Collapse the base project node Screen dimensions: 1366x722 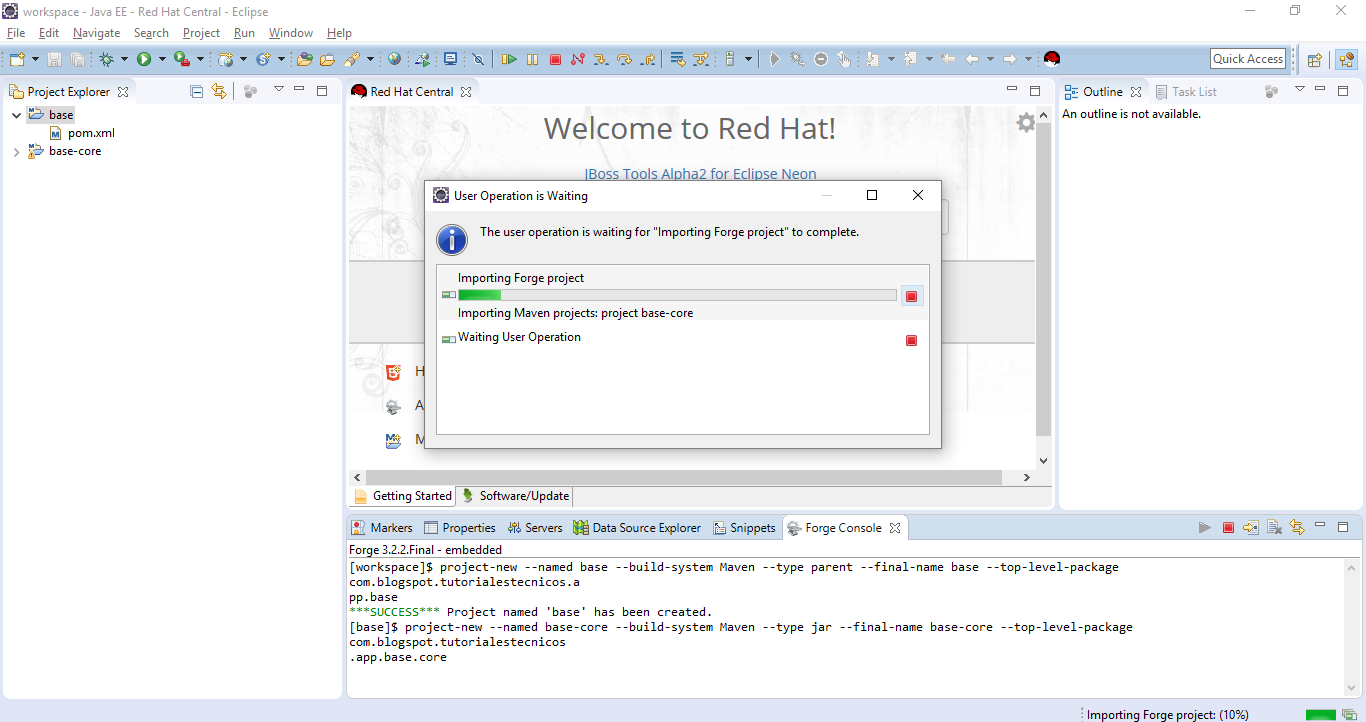pos(15,114)
